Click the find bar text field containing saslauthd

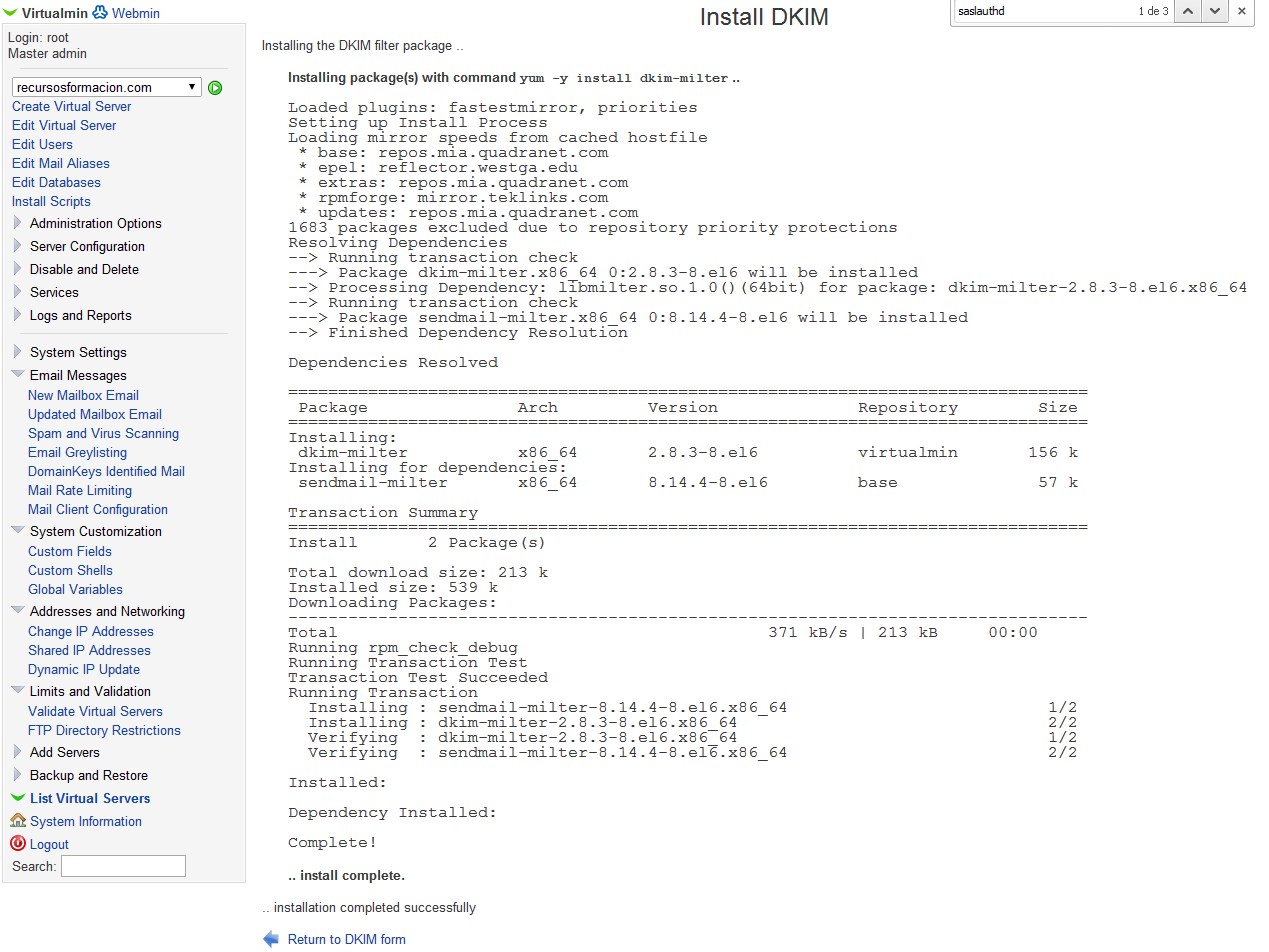click(x=1040, y=12)
